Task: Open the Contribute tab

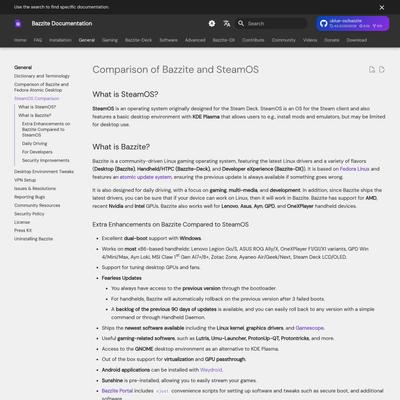Action: [x=253, y=40]
